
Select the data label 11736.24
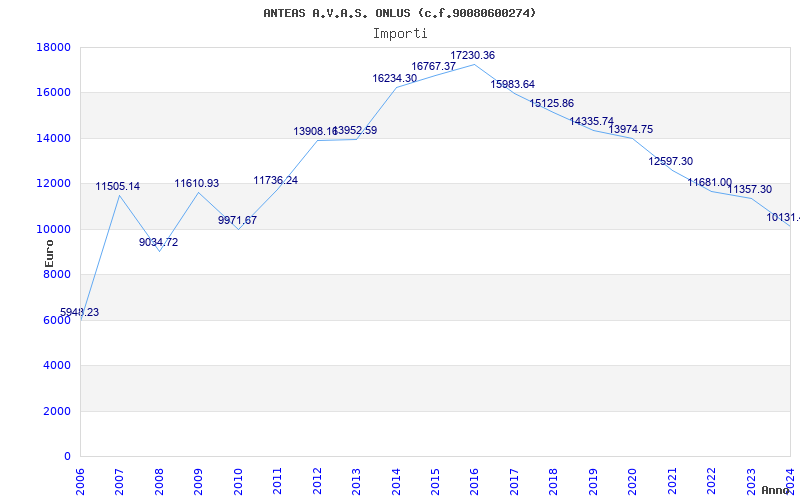coord(276,180)
